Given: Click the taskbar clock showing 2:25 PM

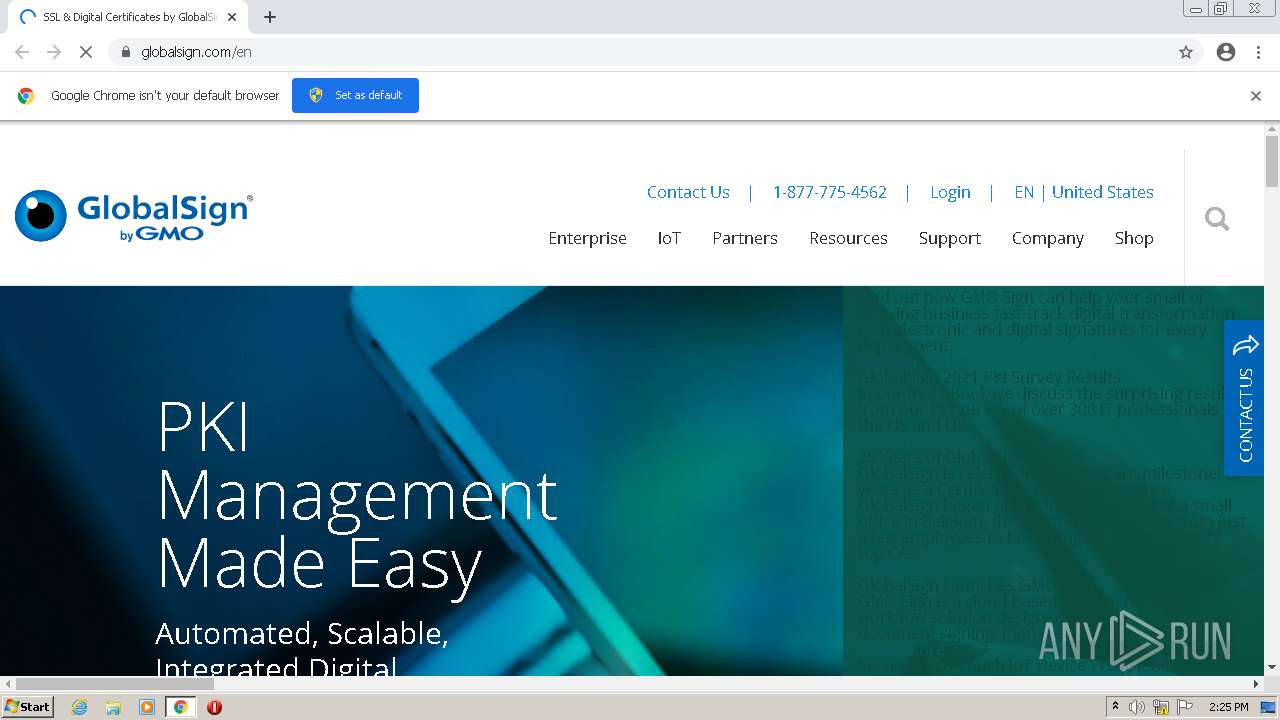Looking at the screenshot, I should pyautogui.click(x=1228, y=707).
